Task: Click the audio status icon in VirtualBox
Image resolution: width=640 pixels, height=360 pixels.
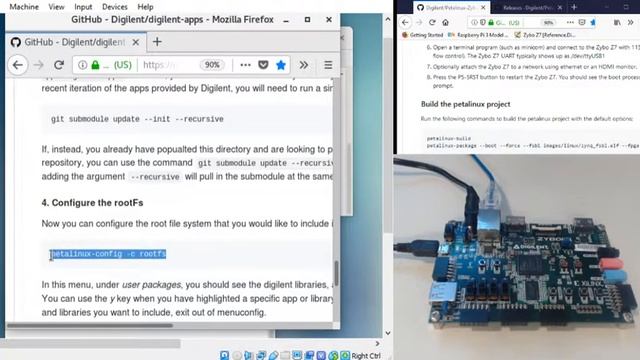Action: coord(248,355)
